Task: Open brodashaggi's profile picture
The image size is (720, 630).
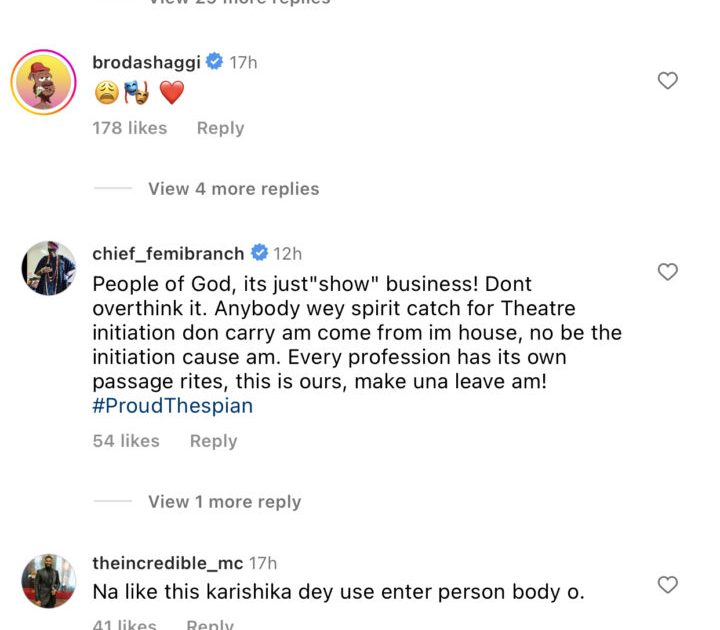Action: 45,82
